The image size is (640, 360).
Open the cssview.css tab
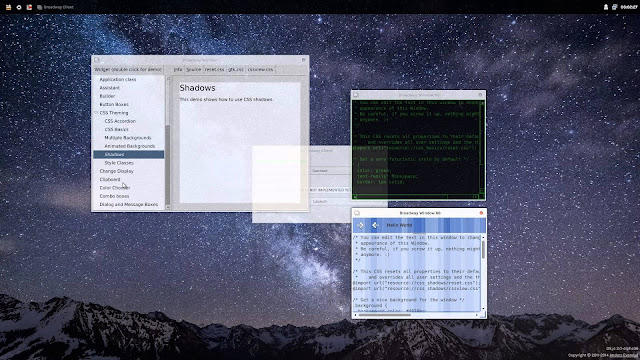point(260,69)
